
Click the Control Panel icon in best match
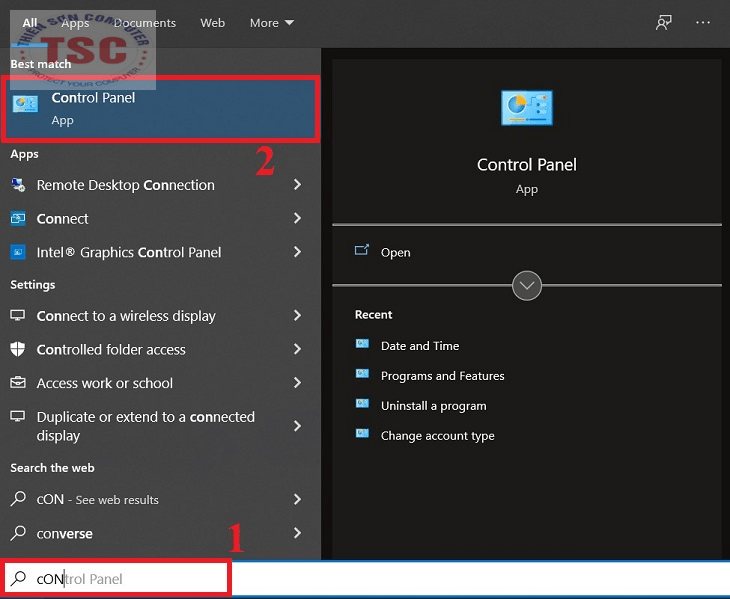coord(25,104)
